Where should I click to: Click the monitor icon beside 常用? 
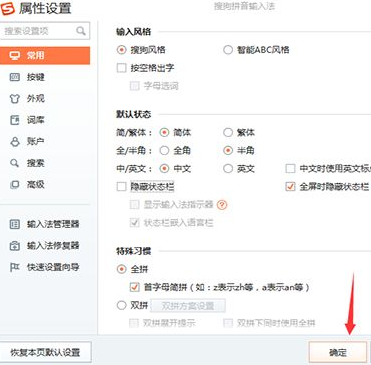pos(15,56)
